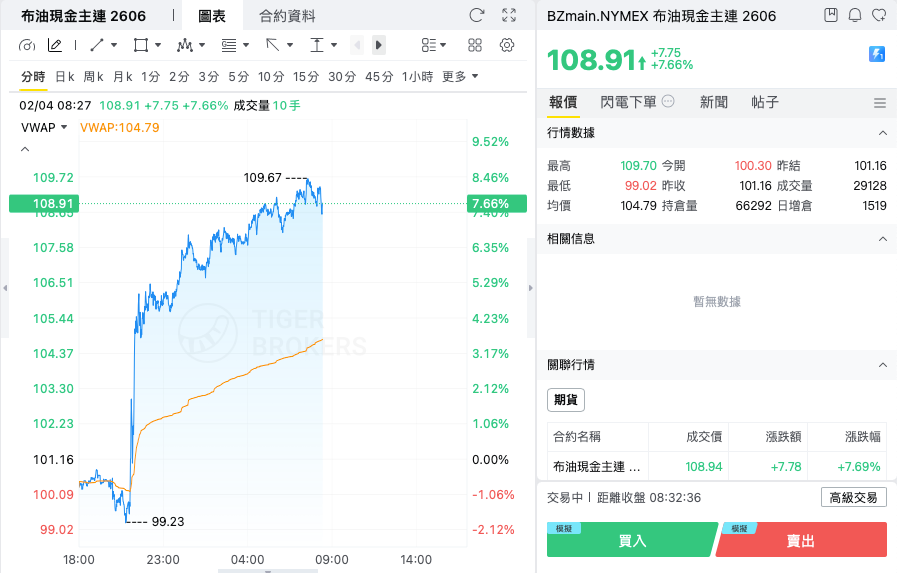This screenshot has width=897, height=573.
Task: Open the layout list dropdown arrow
Action: click(x=443, y=45)
